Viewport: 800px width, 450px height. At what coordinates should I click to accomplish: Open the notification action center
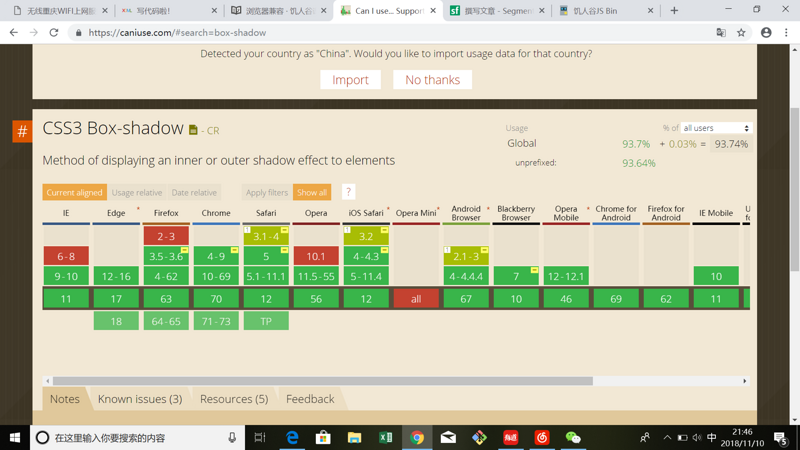coord(781,438)
